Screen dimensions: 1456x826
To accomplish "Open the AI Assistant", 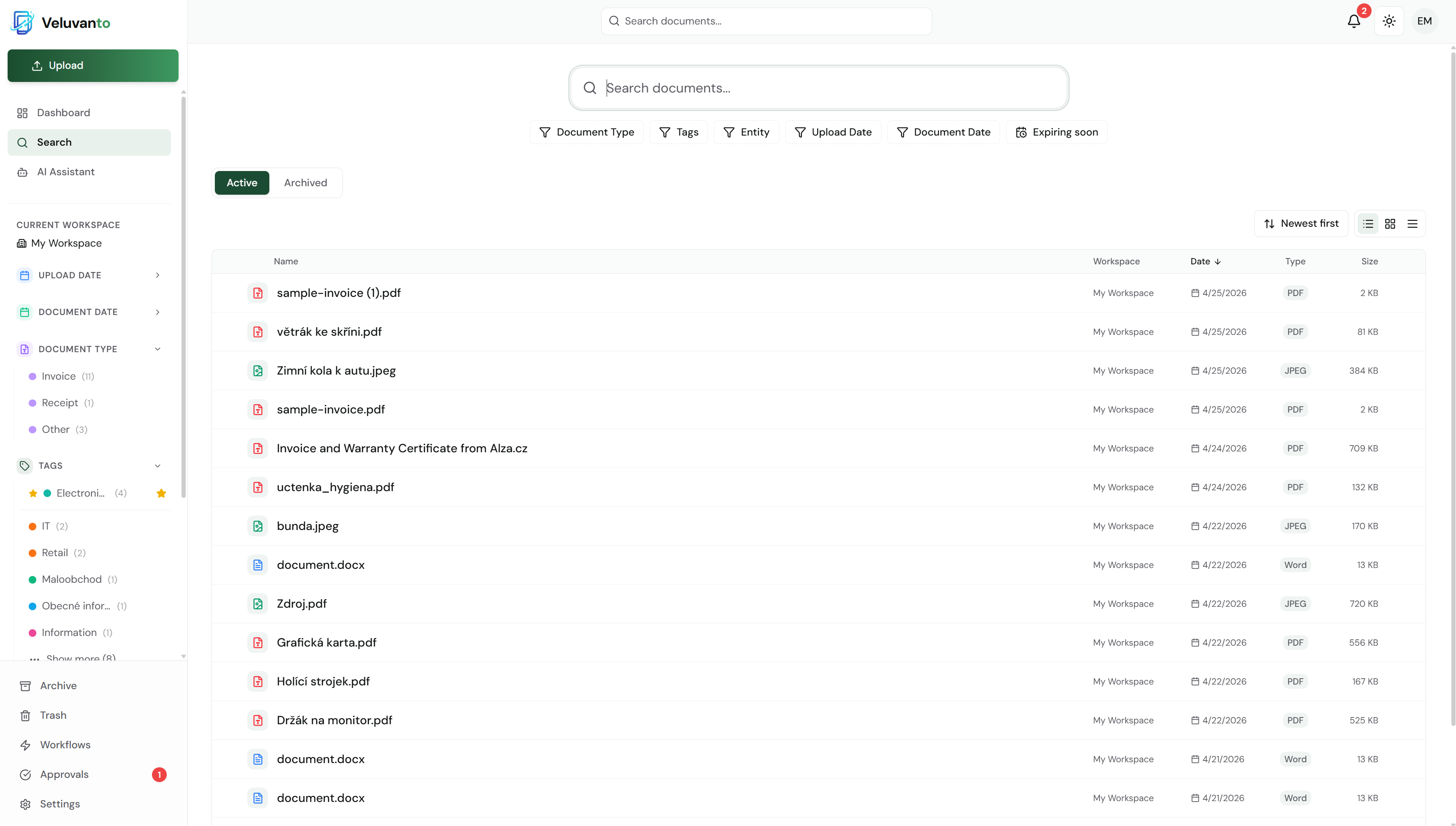I will [89, 172].
